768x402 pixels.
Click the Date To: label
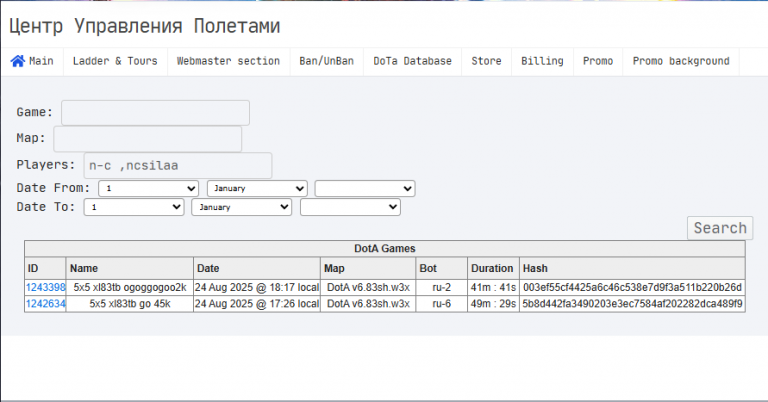coord(46,207)
